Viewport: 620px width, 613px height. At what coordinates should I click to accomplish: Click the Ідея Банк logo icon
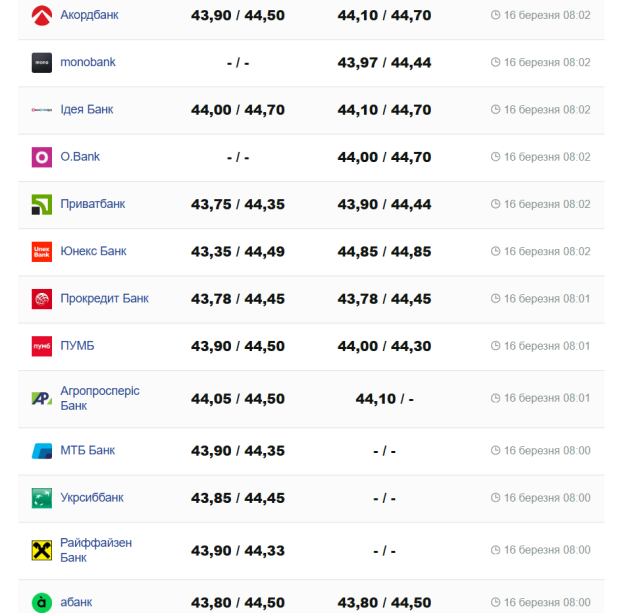41,110
